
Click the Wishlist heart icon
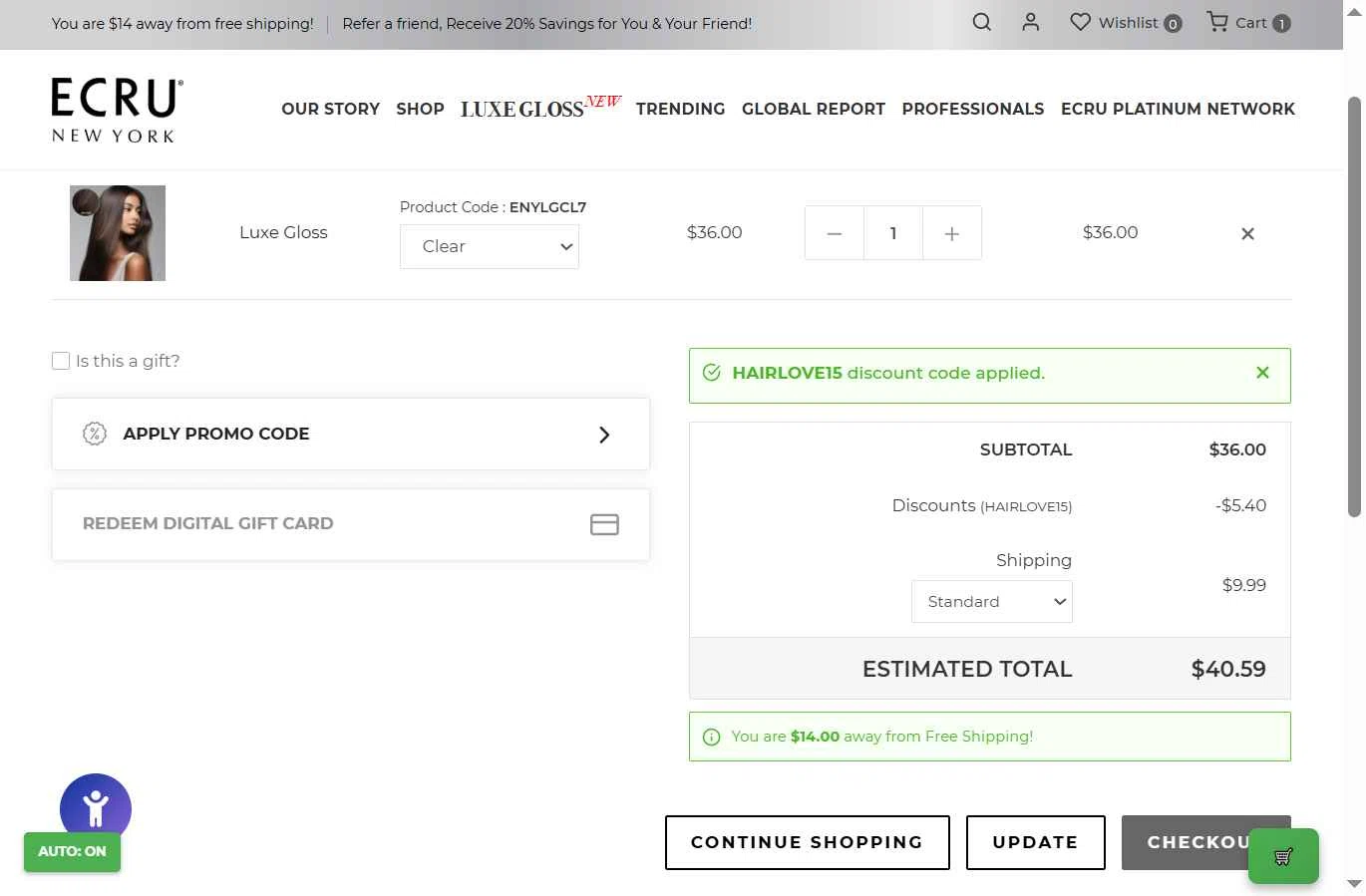point(1080,22)
